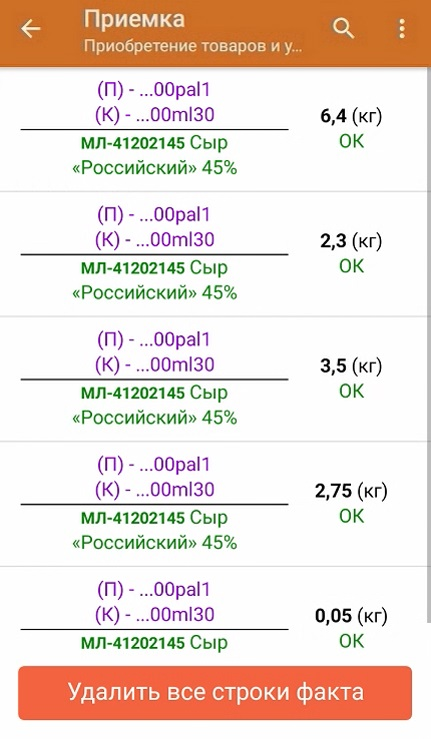431x739 pixels.
Task: Tap OK status under 3,5 кг
Action: pos(351,391)
